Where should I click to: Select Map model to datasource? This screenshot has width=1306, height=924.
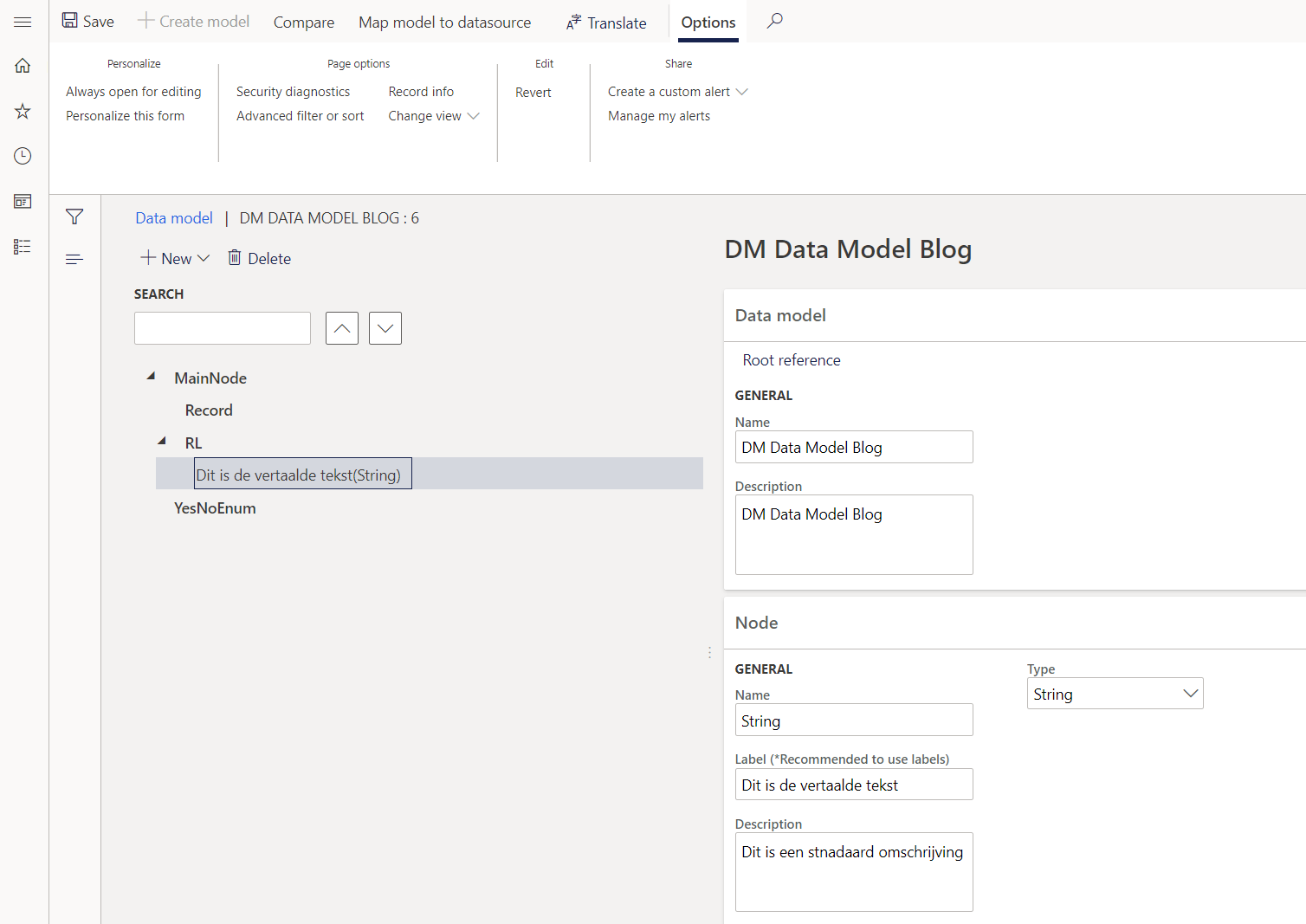pyautogui.click(x=444, y=23)
